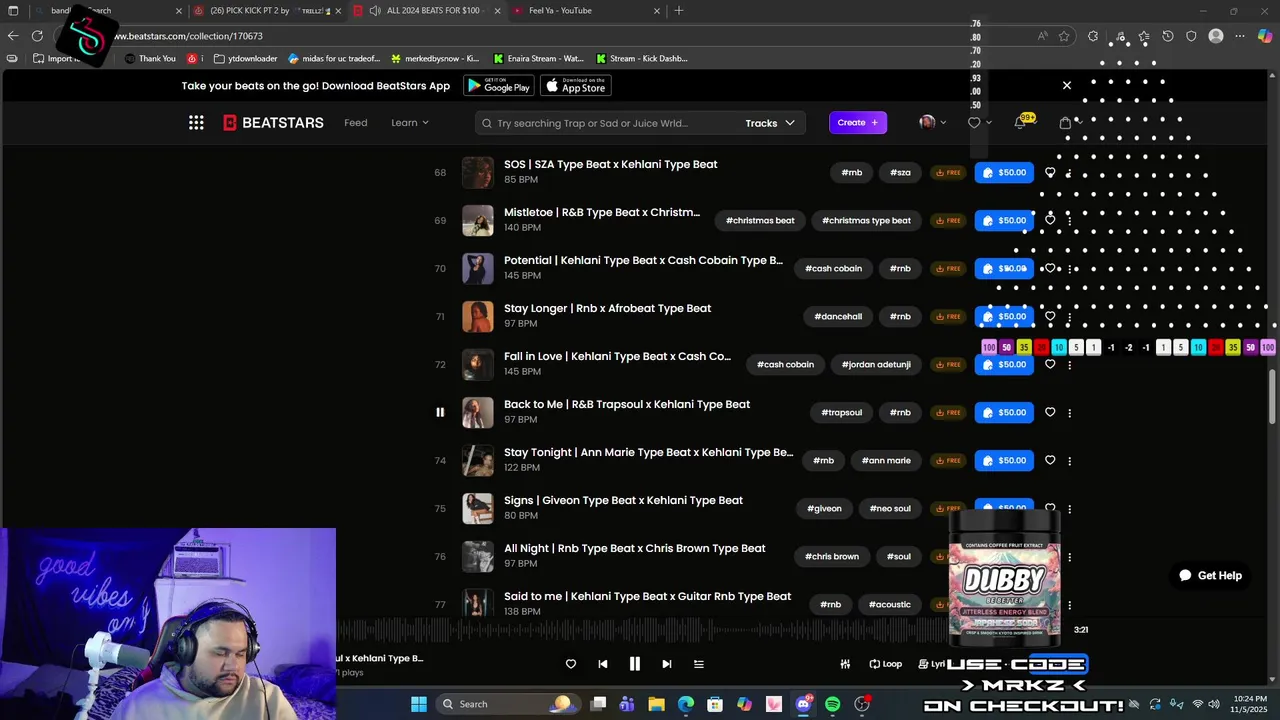The width and height of the screenshot is (1280, 720).
Task: Seek within the player waveform
Action: click(640, 631)
